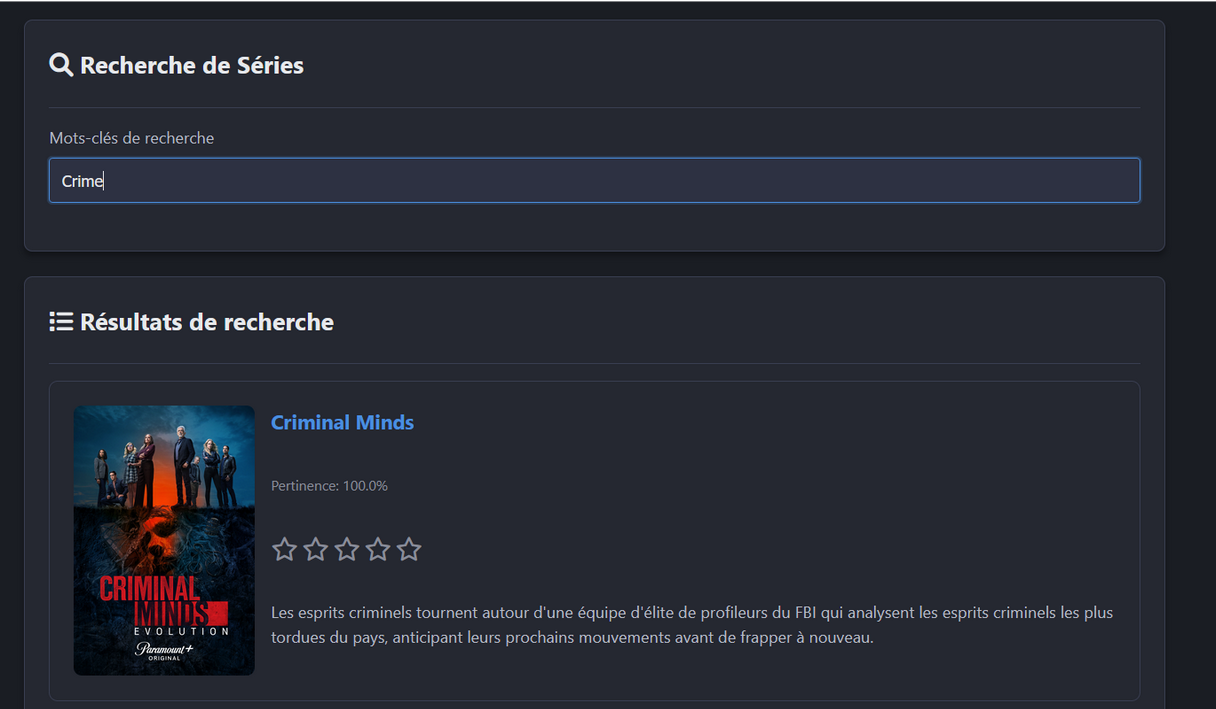
Task: Focus the Mots-clés de recherche input
Action: (594, 180)
